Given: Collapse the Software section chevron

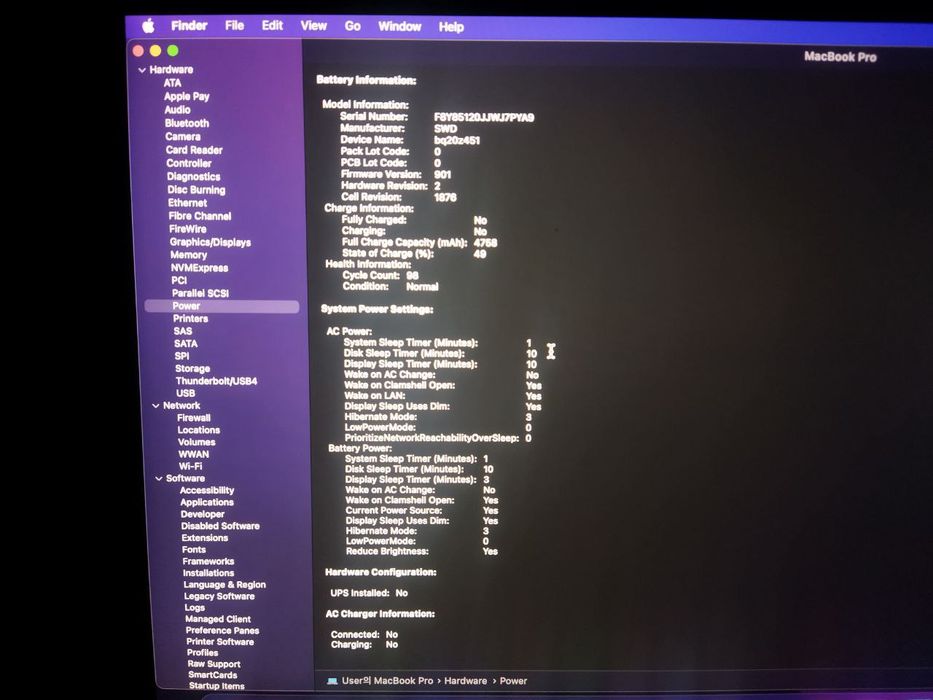Looking at the screenshot, I should pyautogui.click(x=159, y=479).
